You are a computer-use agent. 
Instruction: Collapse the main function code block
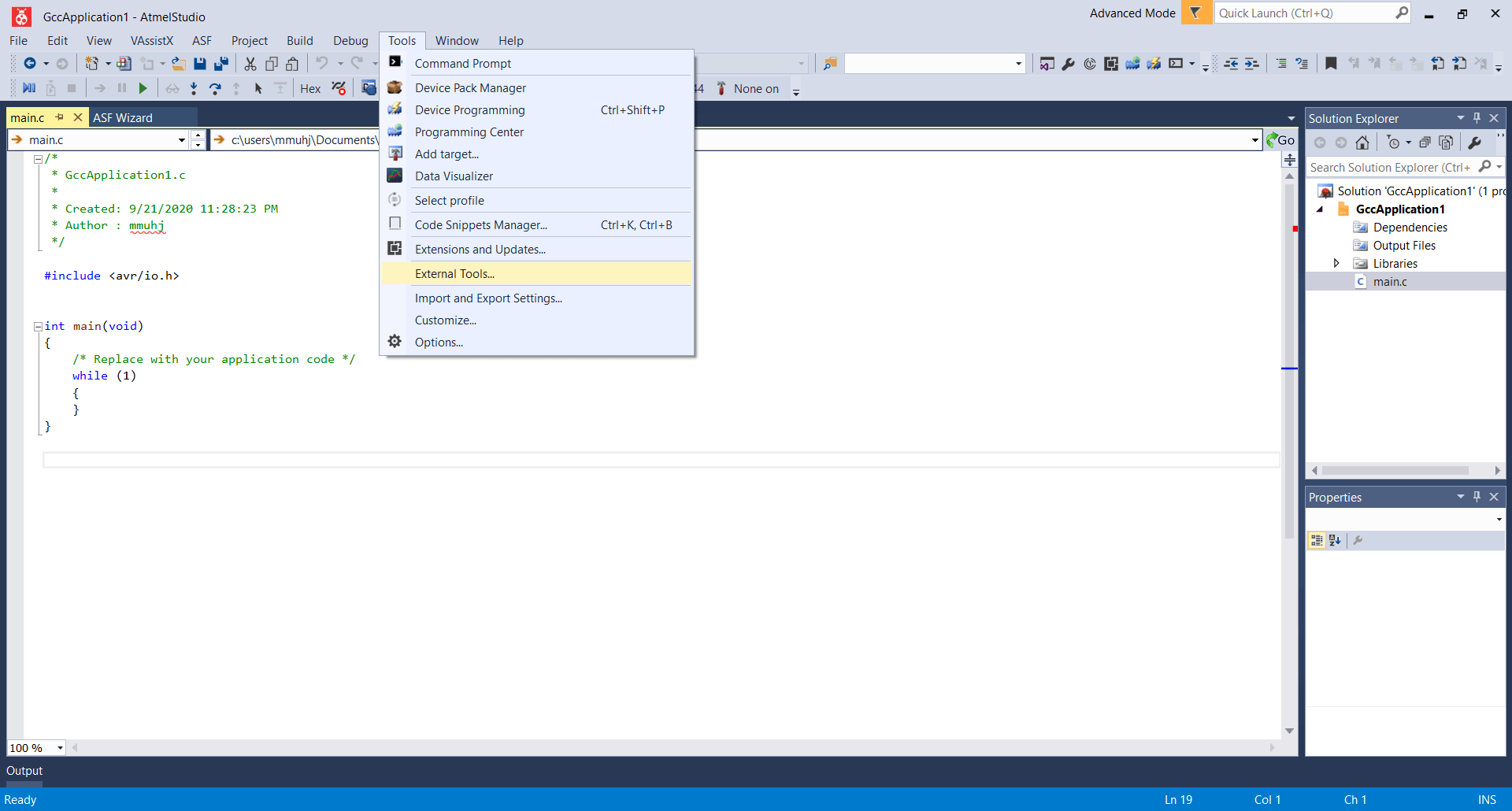point(38,326)
